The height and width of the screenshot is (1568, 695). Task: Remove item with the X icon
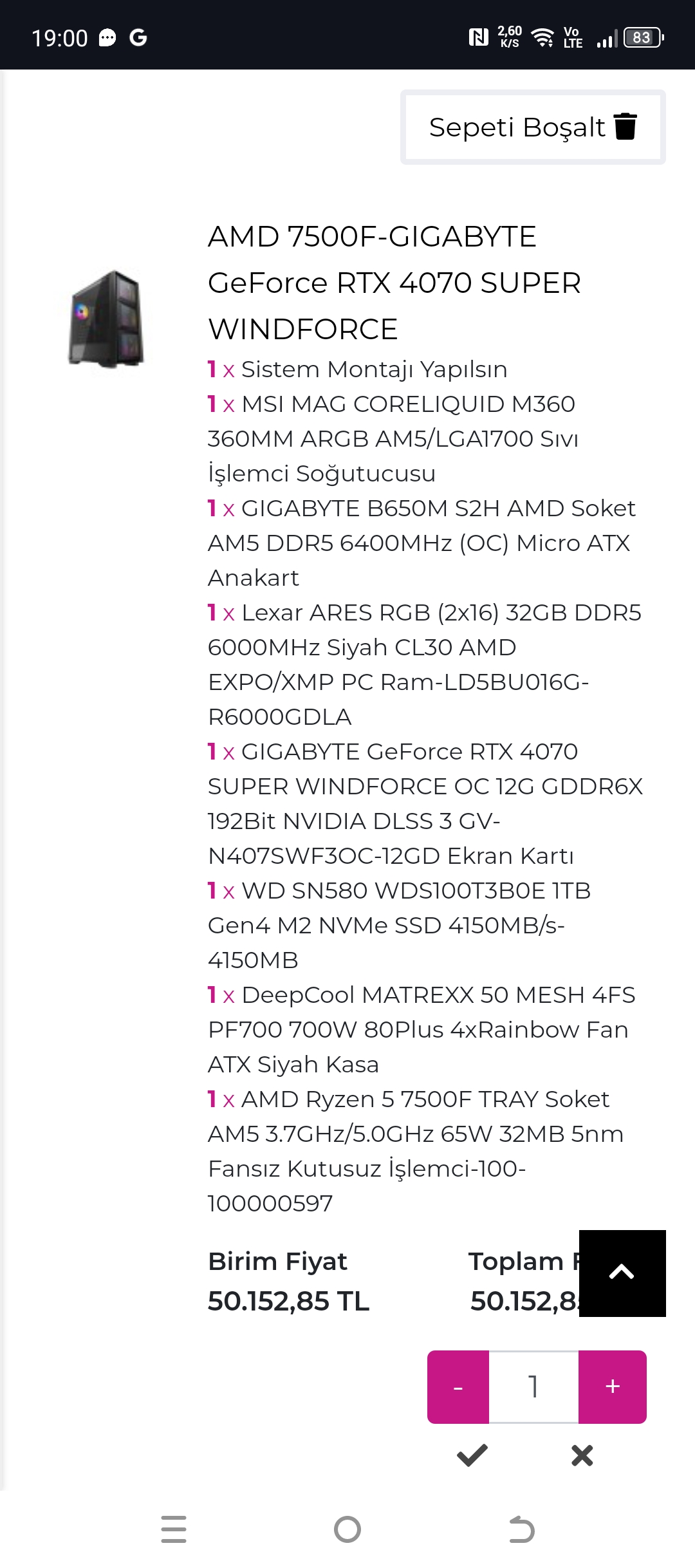582,1455
